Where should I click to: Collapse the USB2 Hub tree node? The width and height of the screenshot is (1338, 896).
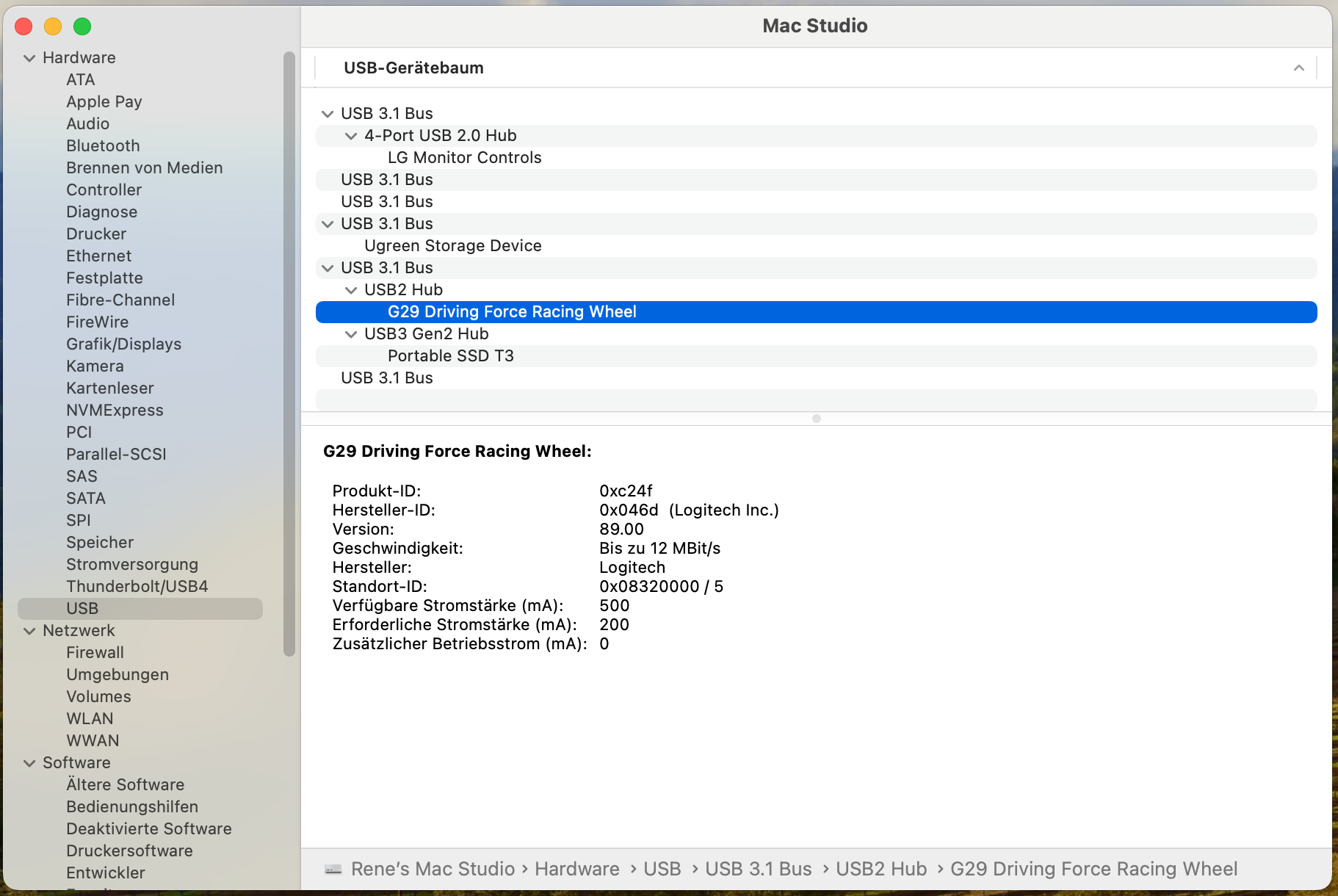[x=351, y=289]
